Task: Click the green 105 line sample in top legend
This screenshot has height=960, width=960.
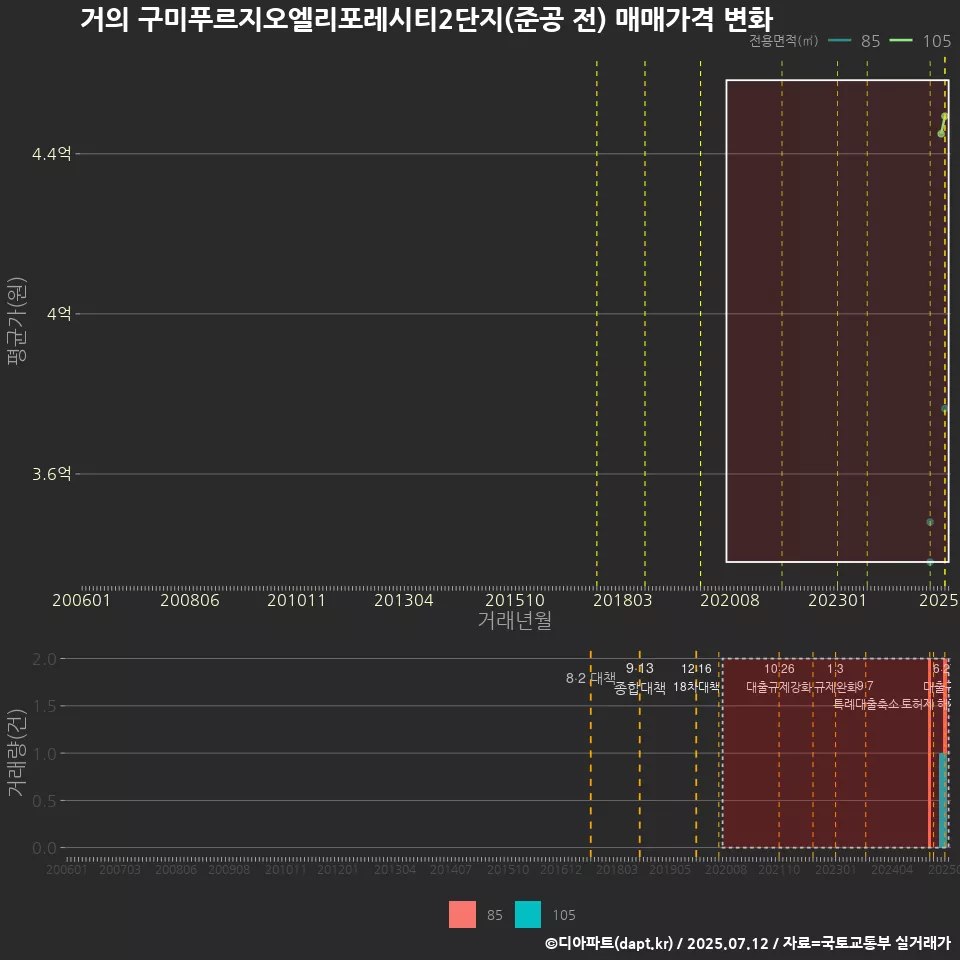Action: click(901, 41)
